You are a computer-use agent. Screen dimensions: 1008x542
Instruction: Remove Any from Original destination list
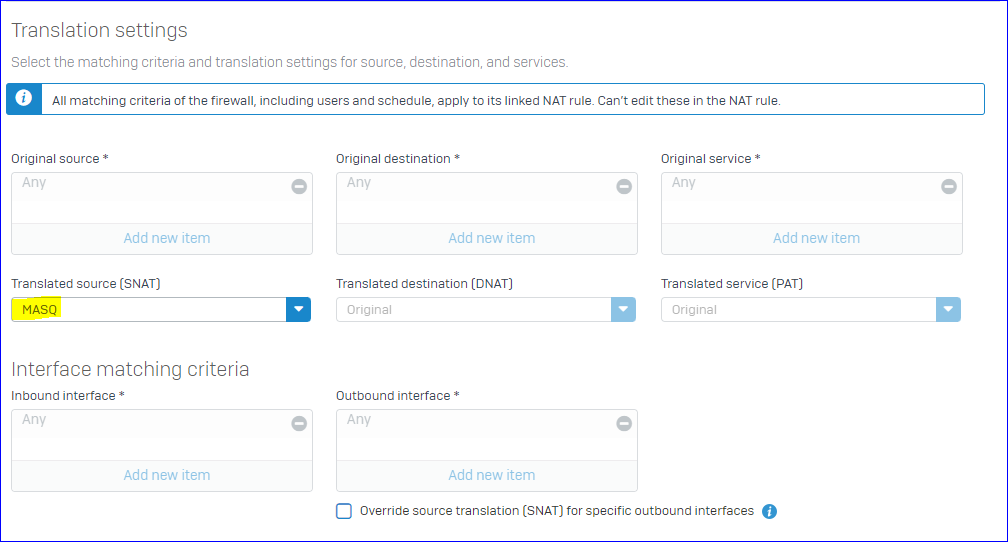coord(624,186)
